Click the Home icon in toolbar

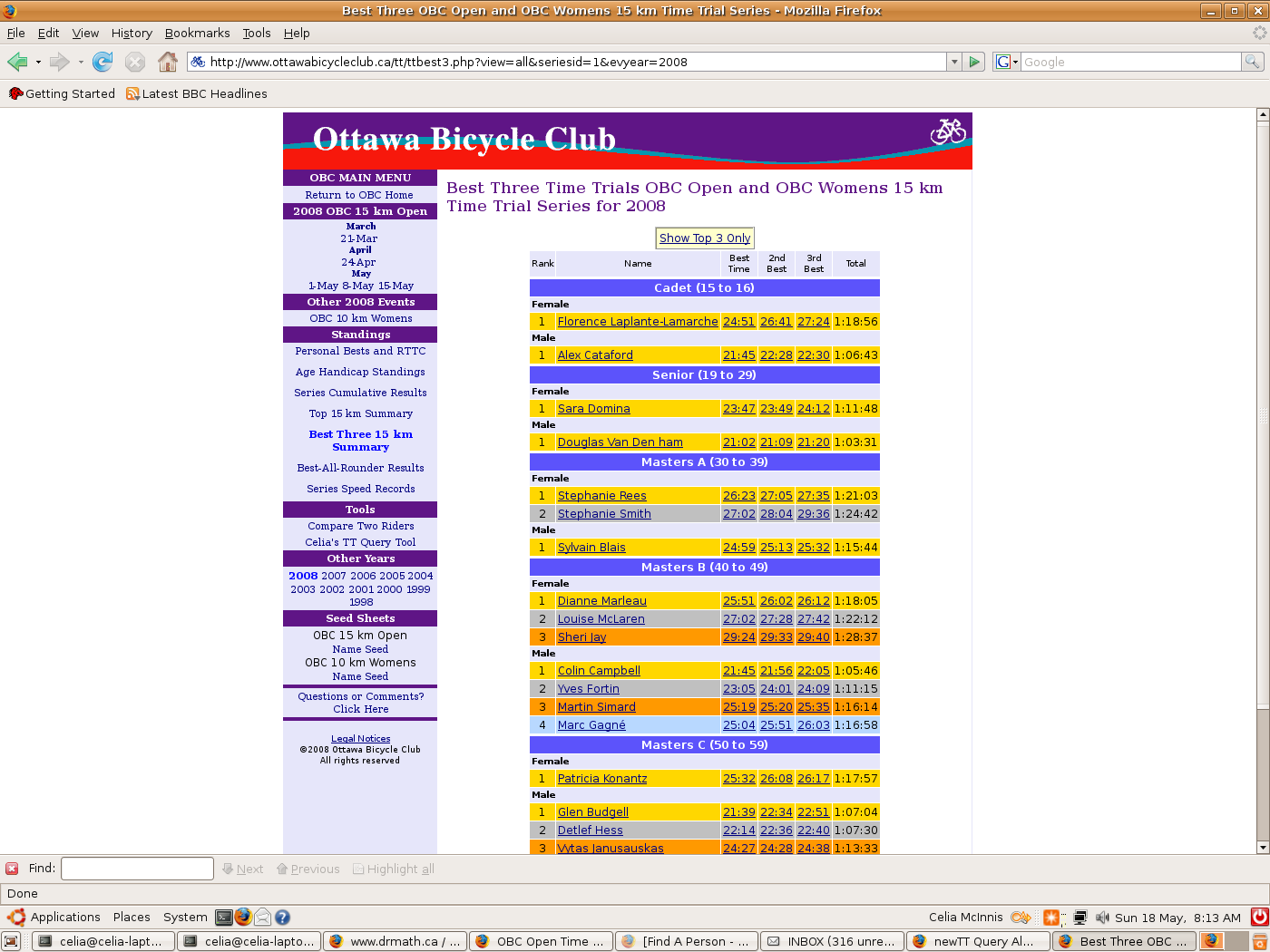168,62
